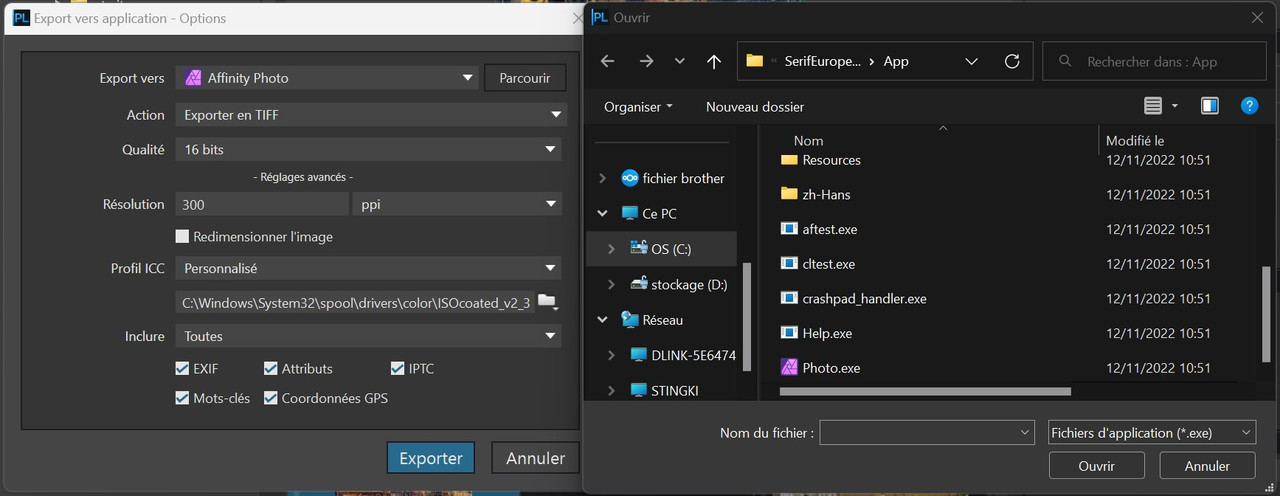
Task: Open the file type filter Fichiers d'application
Action: click(1151, 433)
